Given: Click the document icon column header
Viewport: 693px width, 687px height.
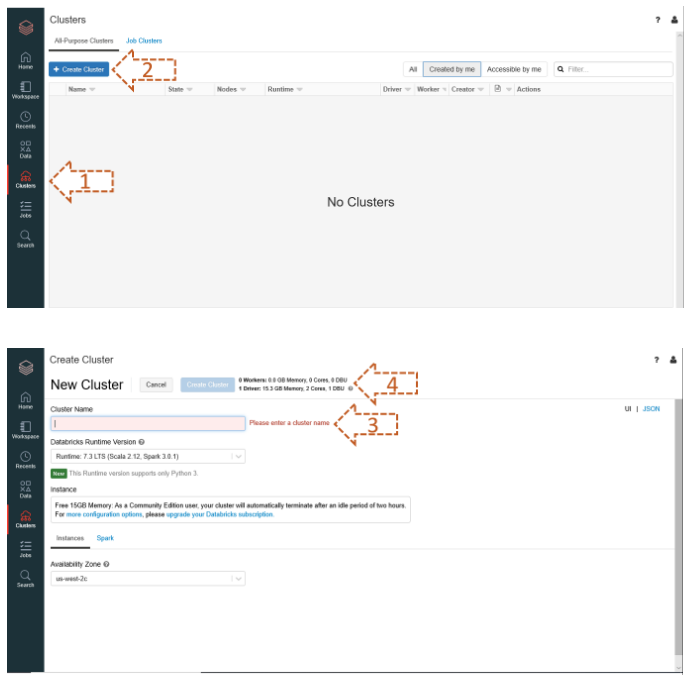Looking at the screenshot, I should (498, 88).
